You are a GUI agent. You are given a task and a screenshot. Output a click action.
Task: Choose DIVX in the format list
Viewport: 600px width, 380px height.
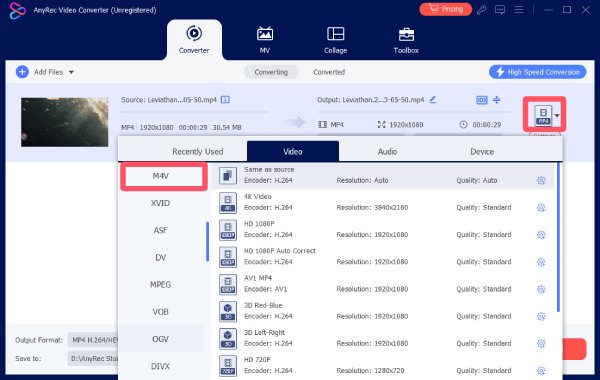(160, 366)
